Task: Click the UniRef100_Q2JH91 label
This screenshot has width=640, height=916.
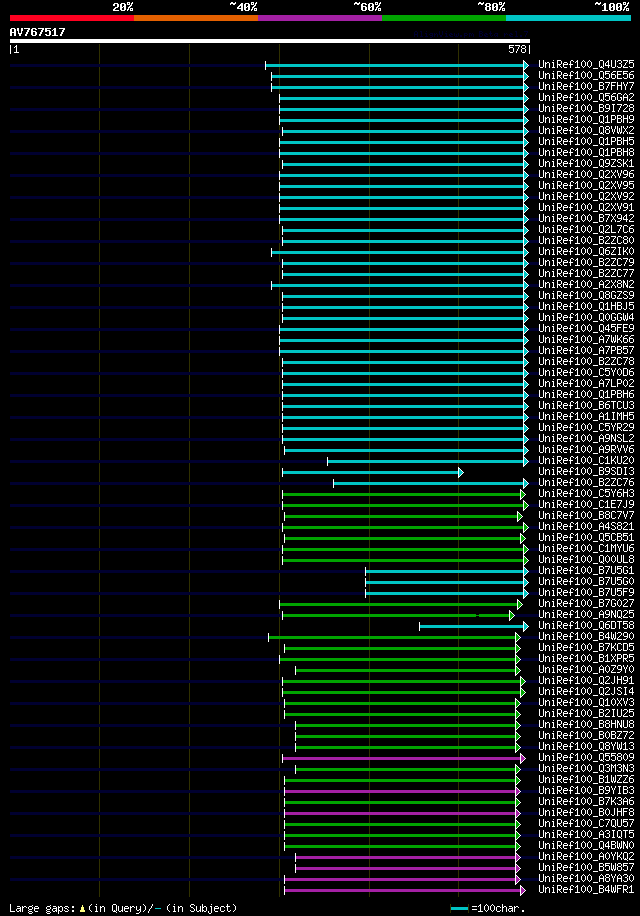Action: (x=586, y=681)
